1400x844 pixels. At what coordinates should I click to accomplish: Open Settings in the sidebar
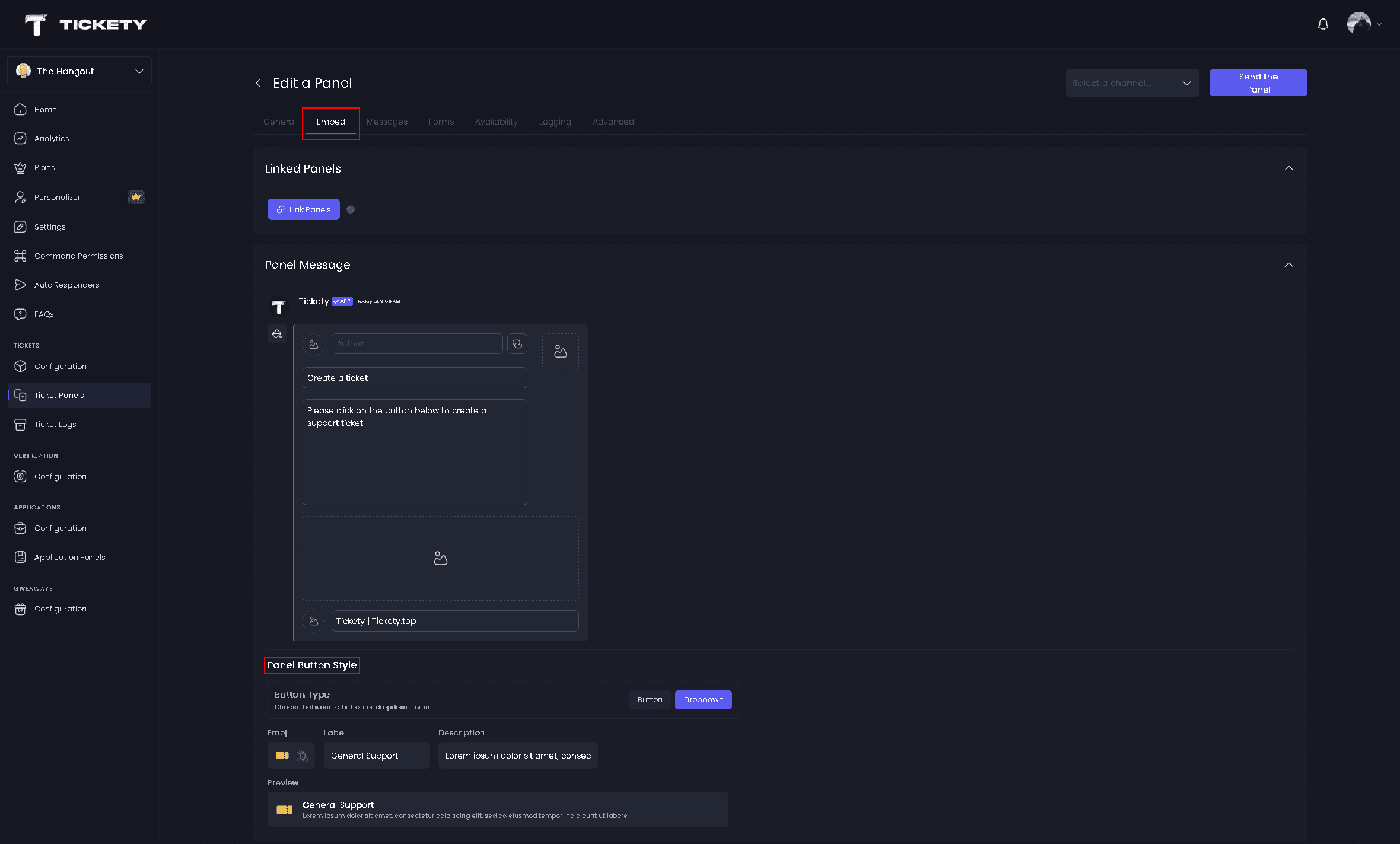click(x=79, y=227)
